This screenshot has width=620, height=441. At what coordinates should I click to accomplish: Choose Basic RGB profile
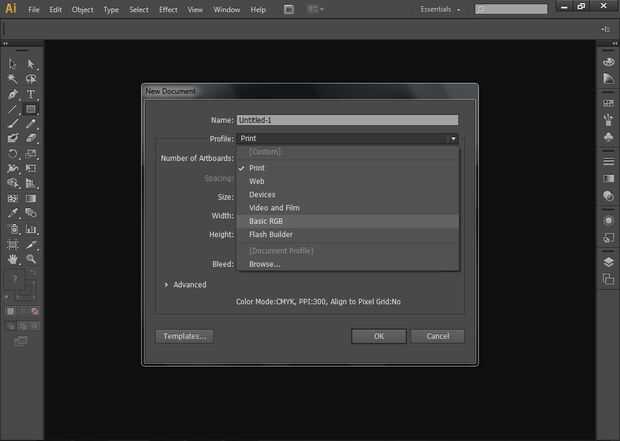point(348,221)
